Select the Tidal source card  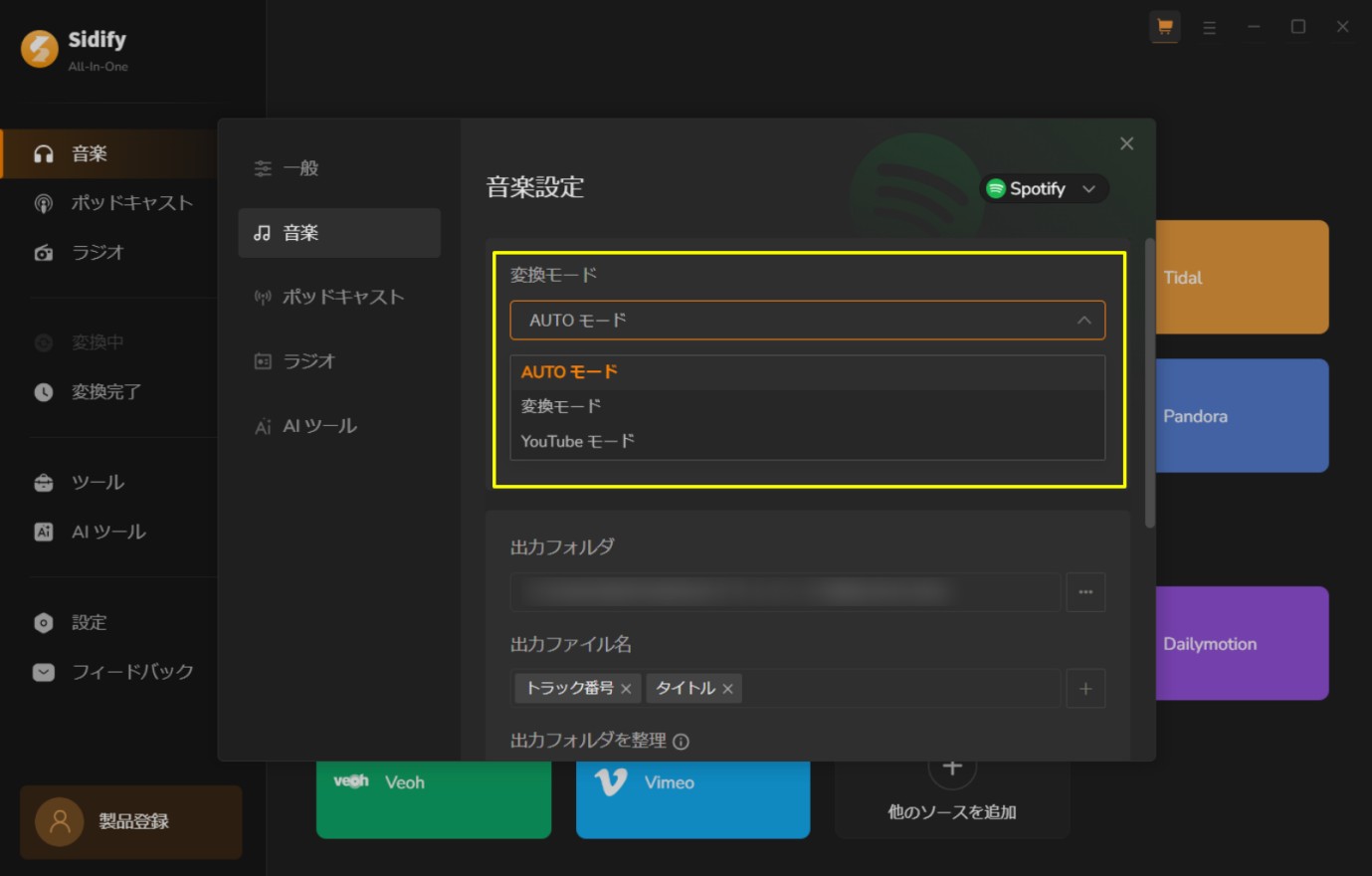coord(1242,277)
